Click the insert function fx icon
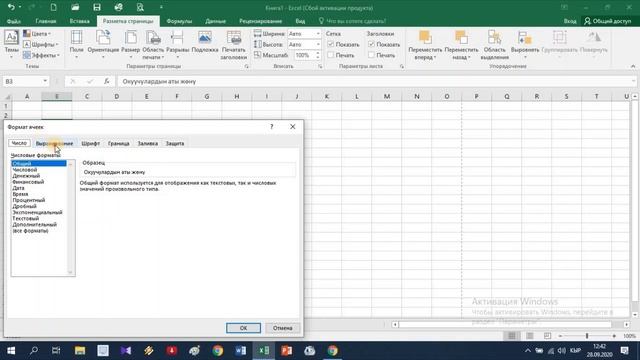 coord(107,81)
